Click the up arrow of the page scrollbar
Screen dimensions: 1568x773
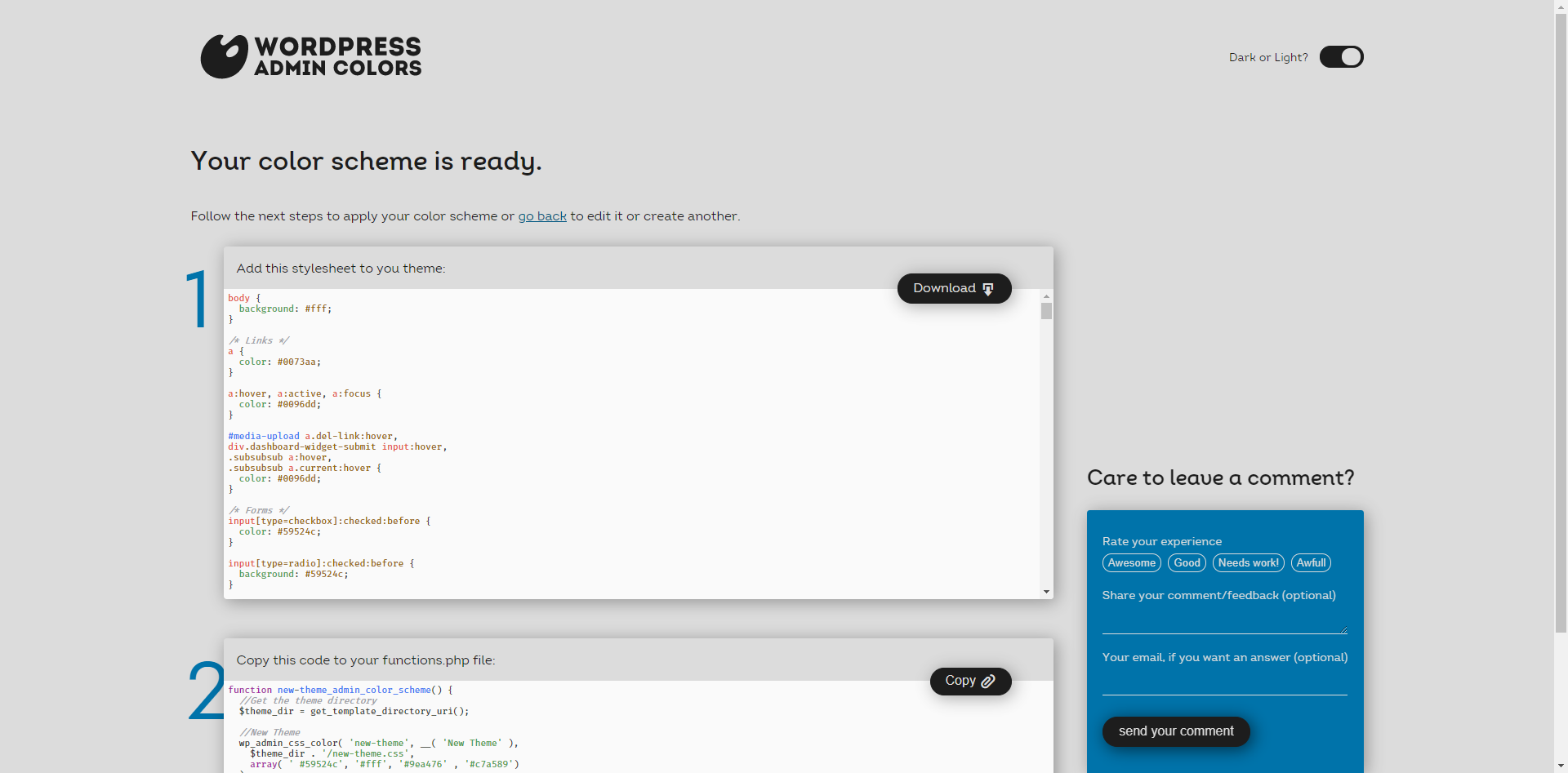[1561, 7]
